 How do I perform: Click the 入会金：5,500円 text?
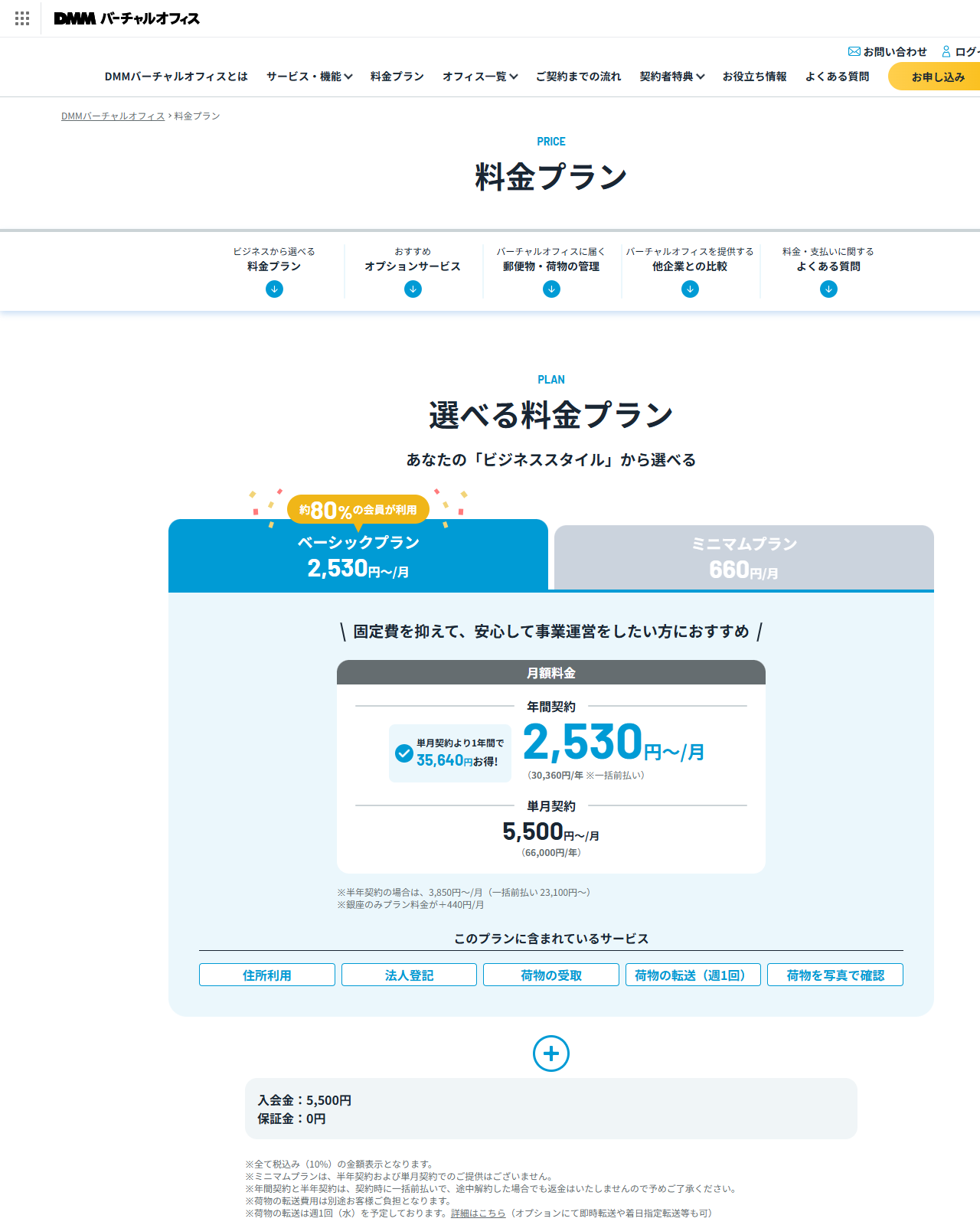305,1100
